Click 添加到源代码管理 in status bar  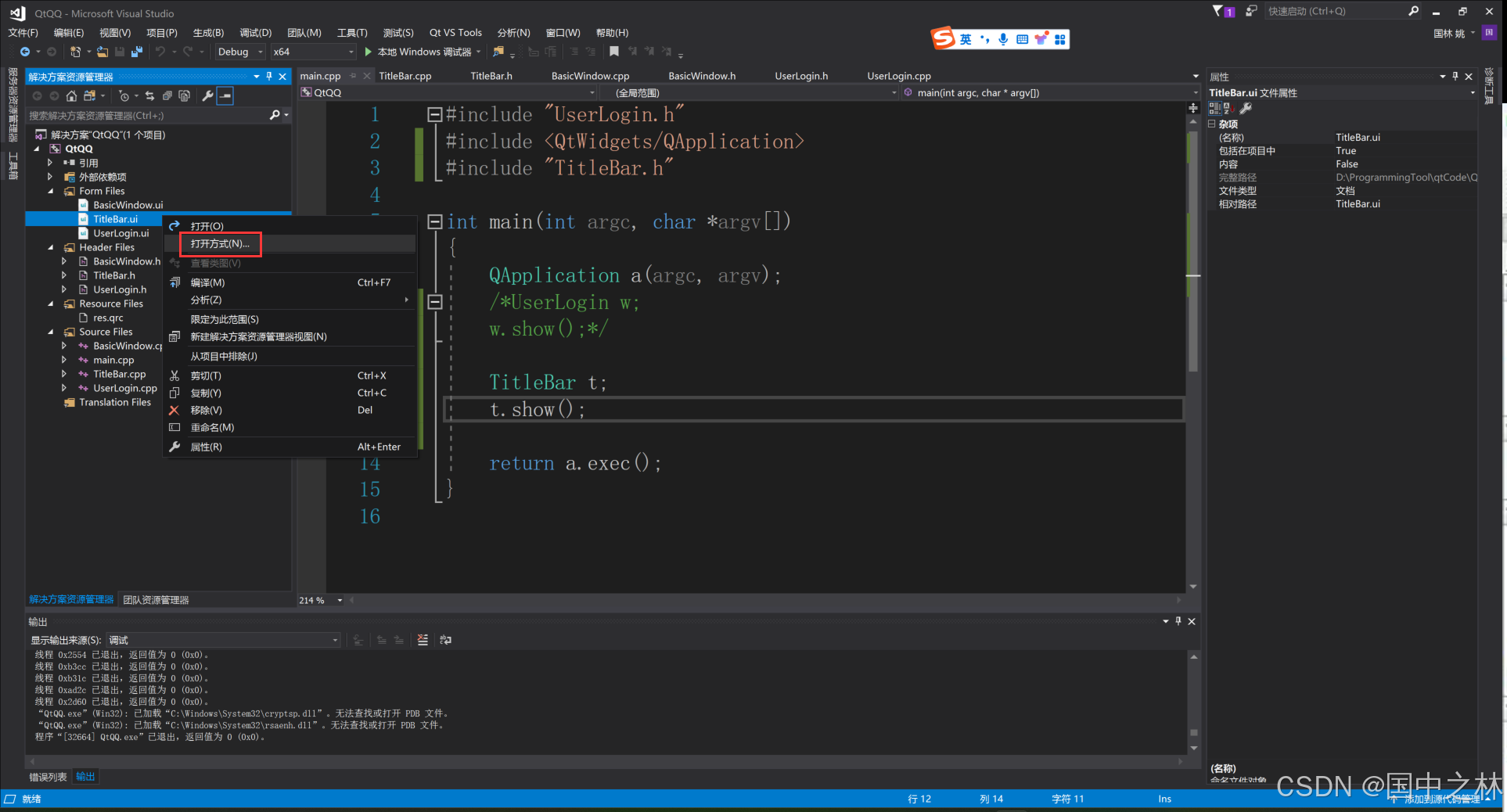[x=1442, y=799]
